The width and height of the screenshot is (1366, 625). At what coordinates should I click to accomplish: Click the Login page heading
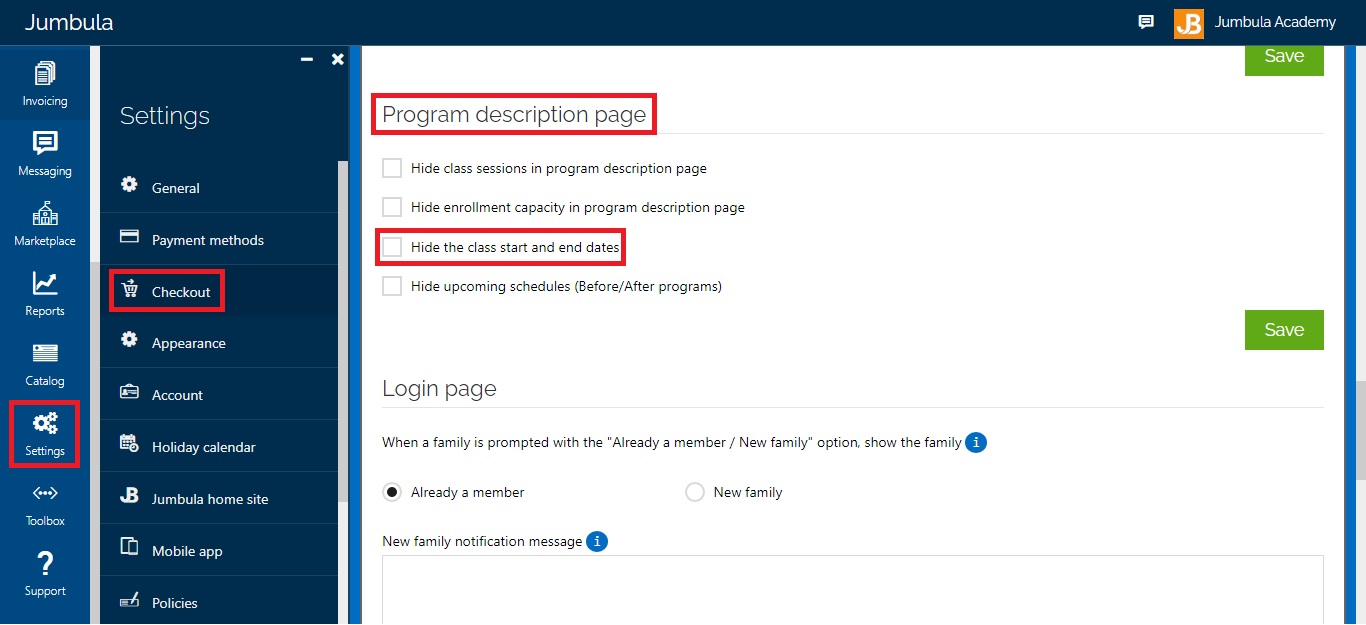[439, 388]
